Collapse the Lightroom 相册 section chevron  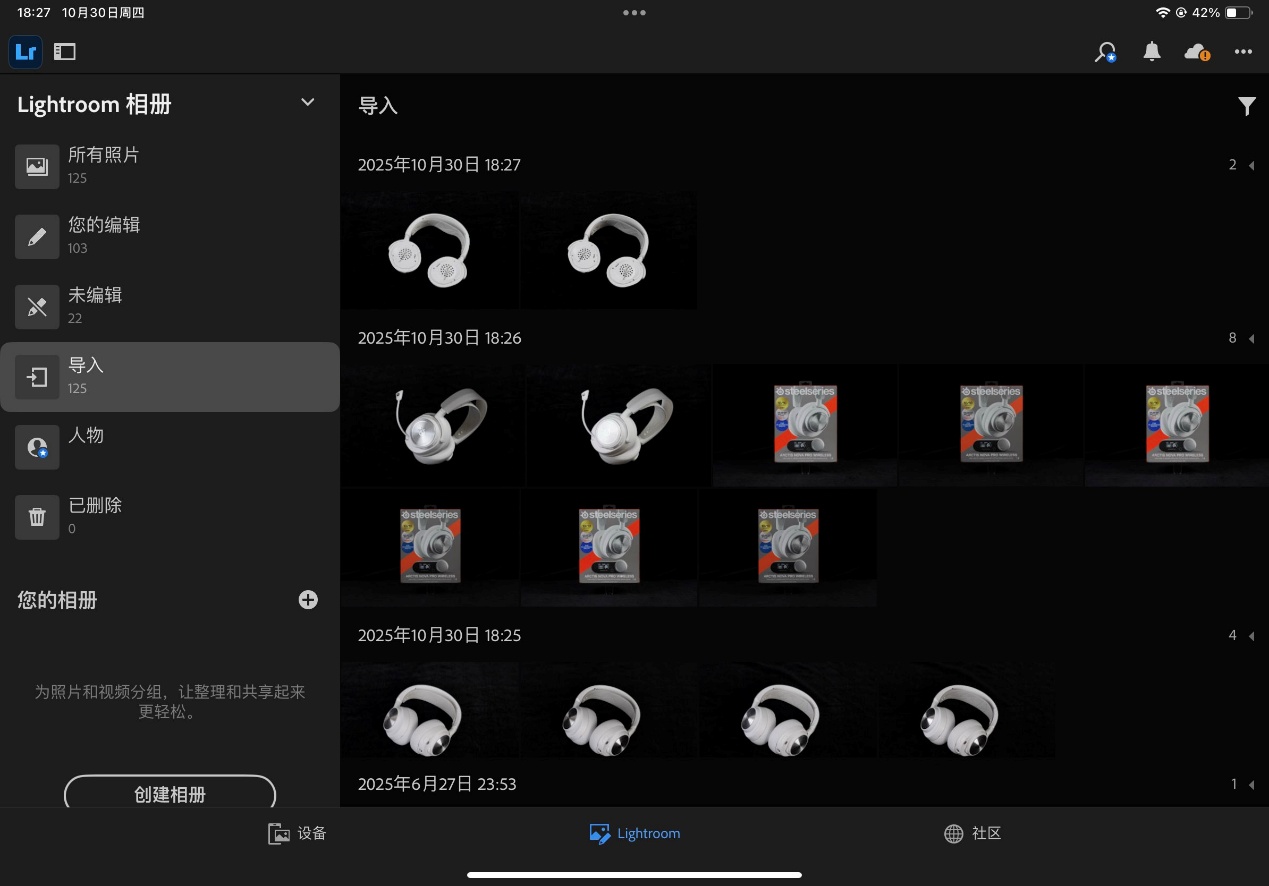coord(308,102)
